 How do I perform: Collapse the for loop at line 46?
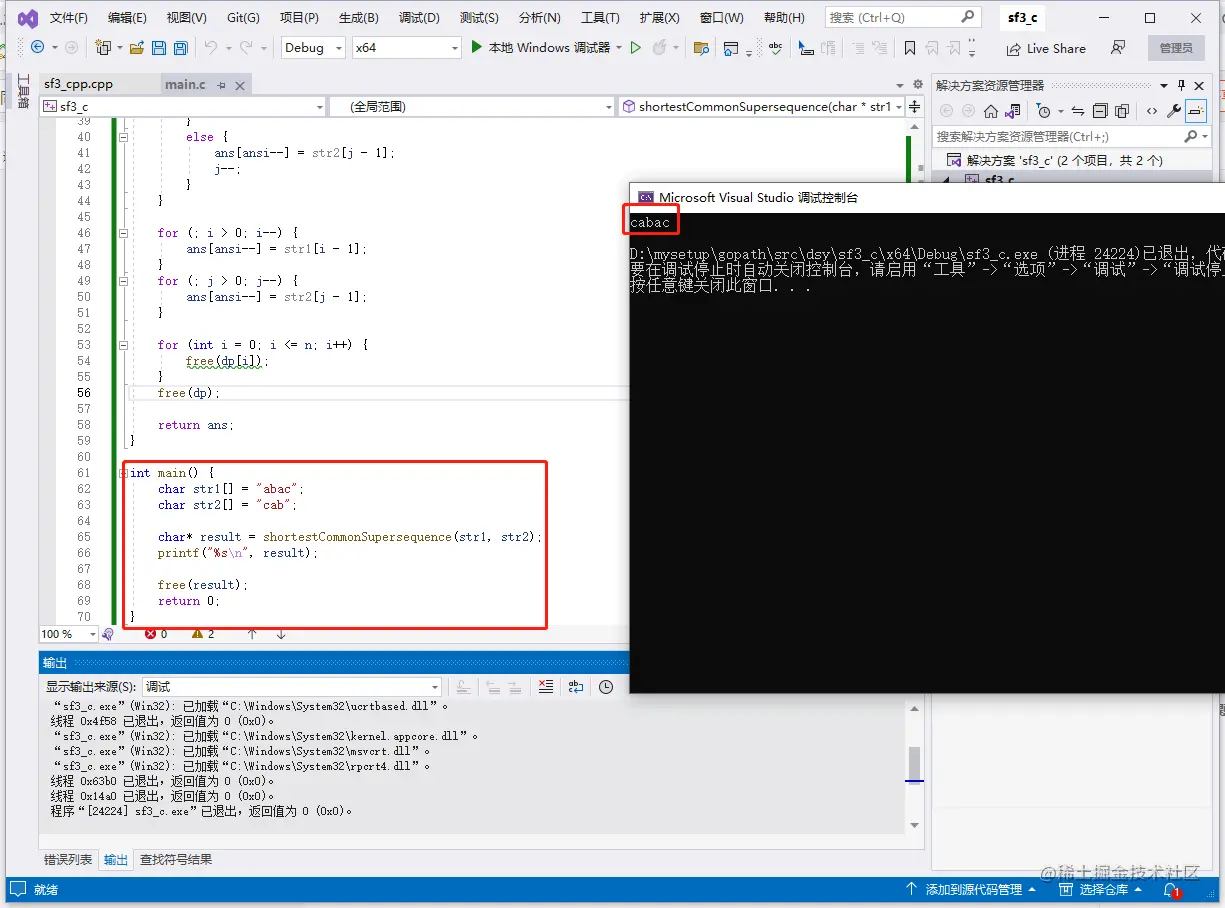123,233
